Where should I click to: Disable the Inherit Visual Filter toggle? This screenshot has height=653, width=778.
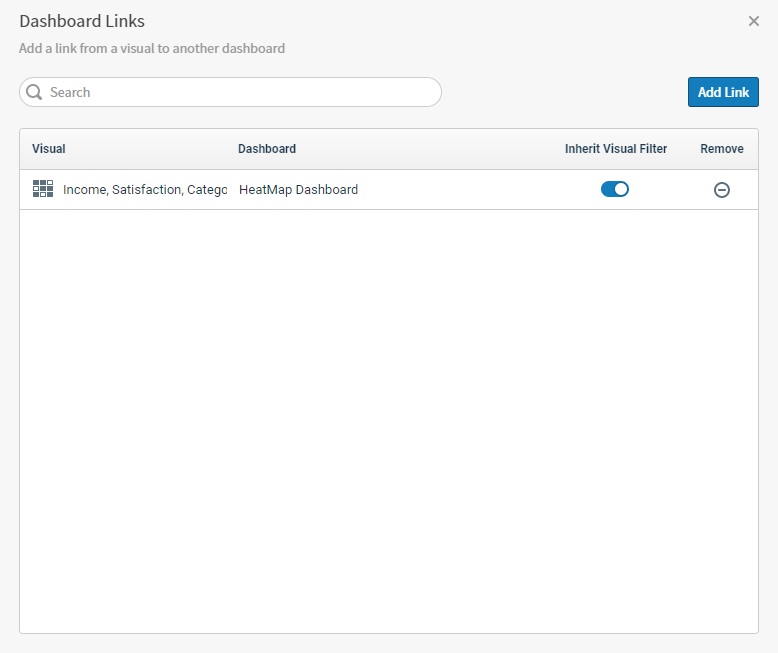615,189
